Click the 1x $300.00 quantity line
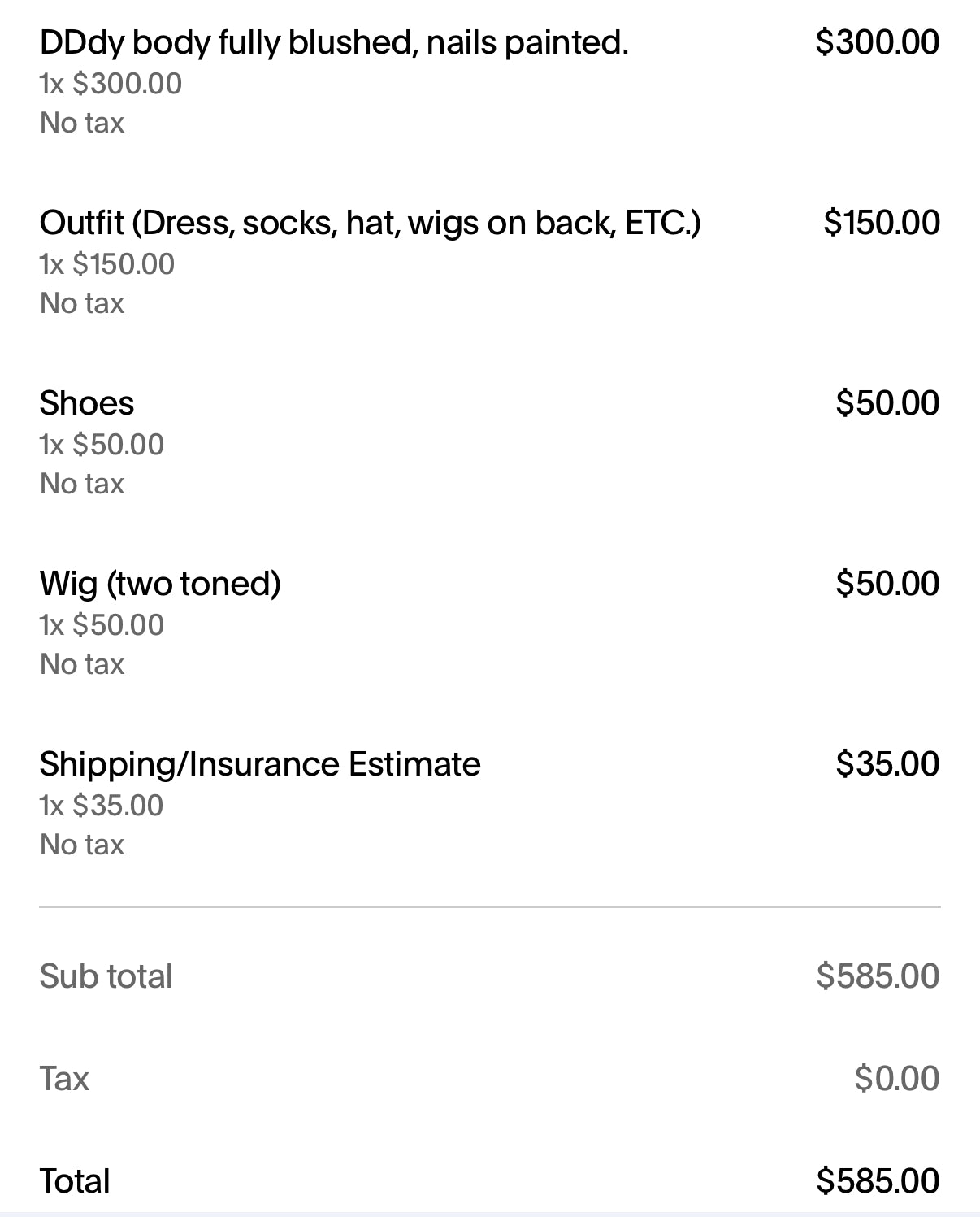This screenshot has width=980, height=1217. tap(111, 84)
